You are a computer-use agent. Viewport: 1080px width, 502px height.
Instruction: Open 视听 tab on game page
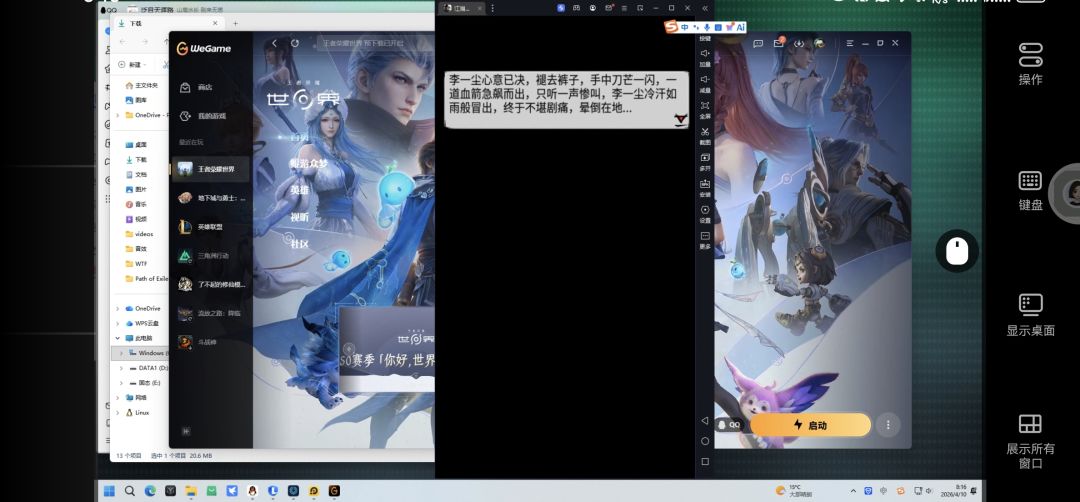coord(299,217)
